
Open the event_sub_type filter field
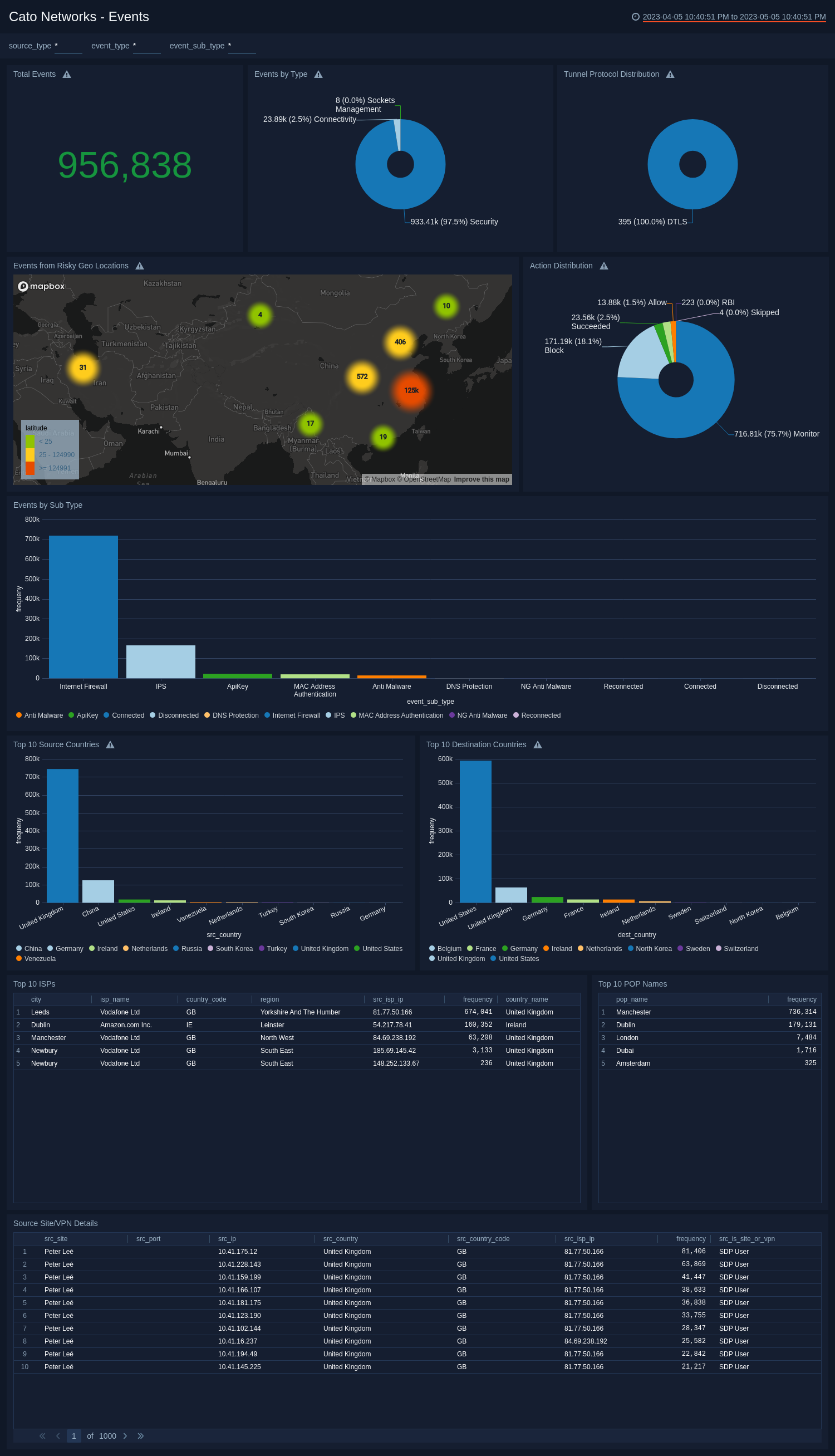(x=242, y=46)
